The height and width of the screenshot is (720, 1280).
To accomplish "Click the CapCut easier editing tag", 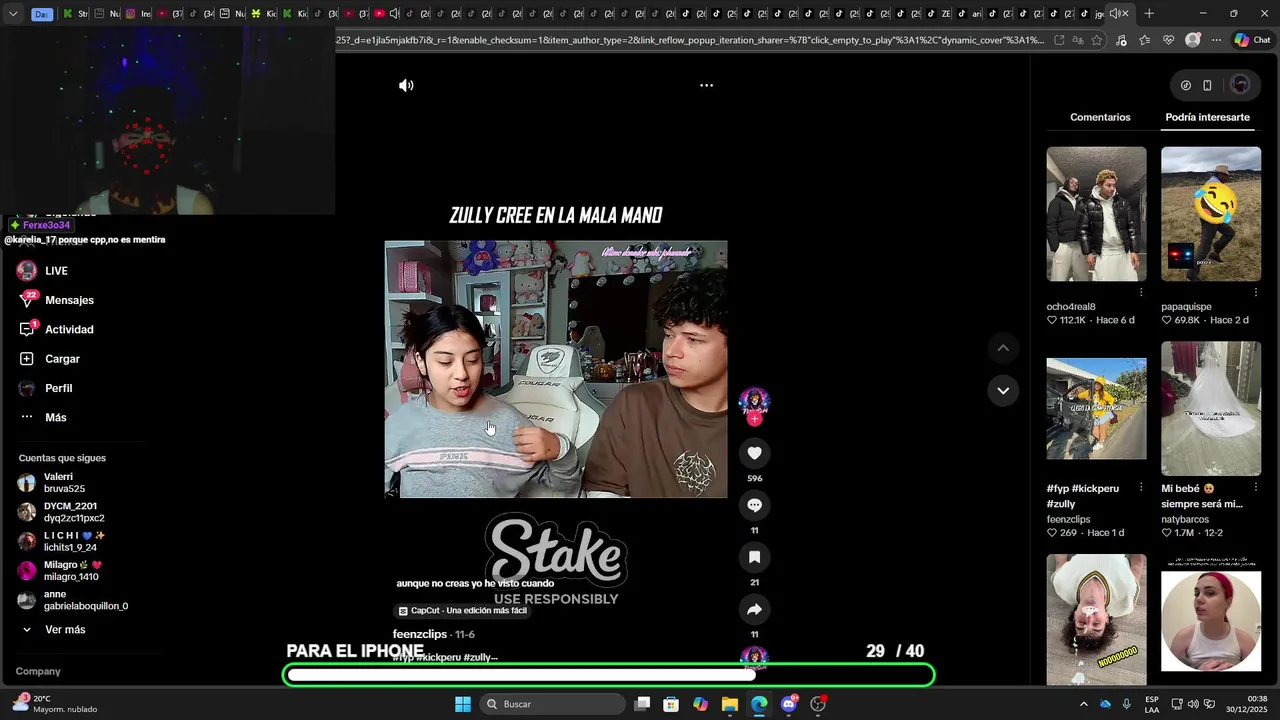I will coord(462,611).
